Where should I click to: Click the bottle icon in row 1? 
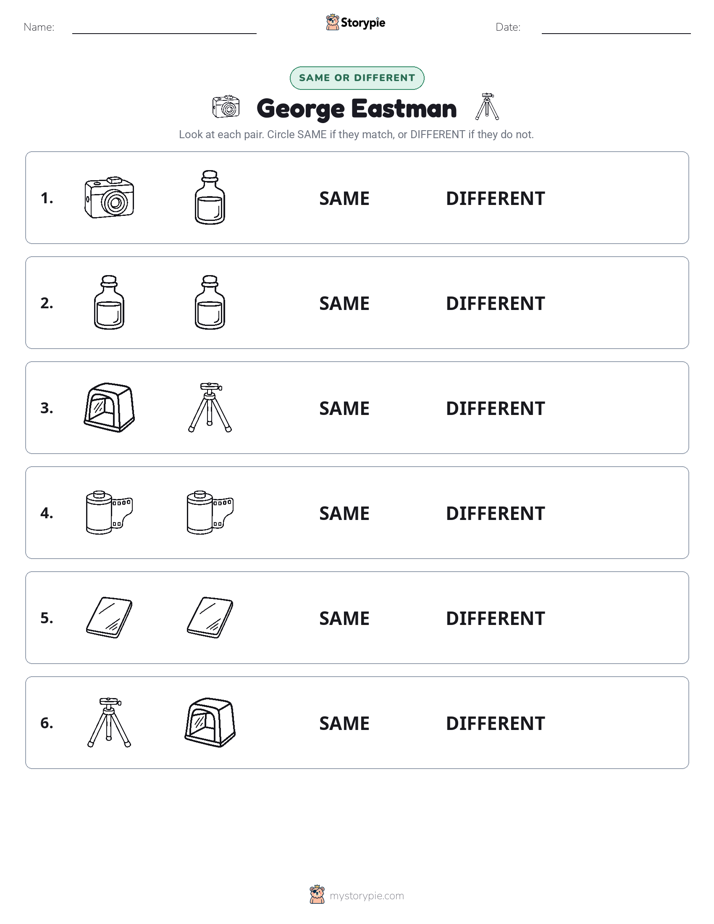point(210,197)
